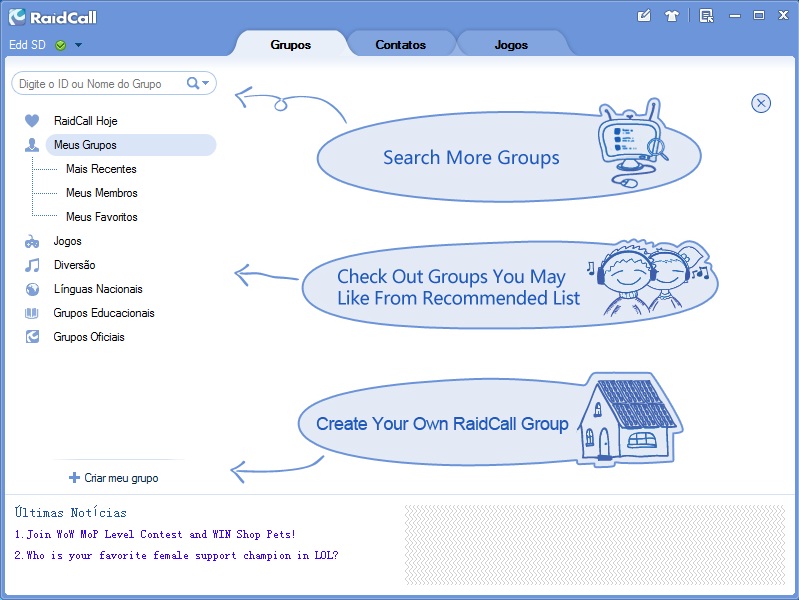
Task: Open Mais Recentes under Meus Grupos
Action: click(x=101, y=169)
